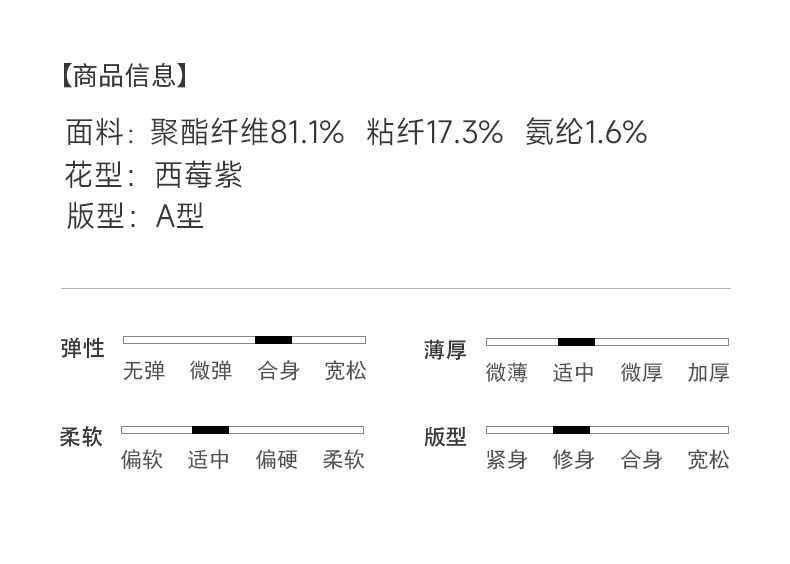
Task: Select 微弹 on the 弹性 scale
Action: [x=211, y=372]
